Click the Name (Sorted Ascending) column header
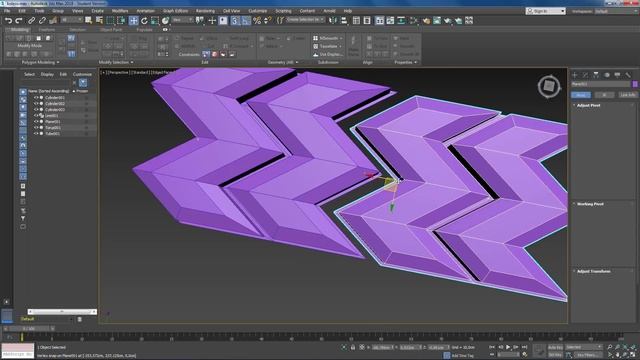640x360 pixels. click(49, 91)
